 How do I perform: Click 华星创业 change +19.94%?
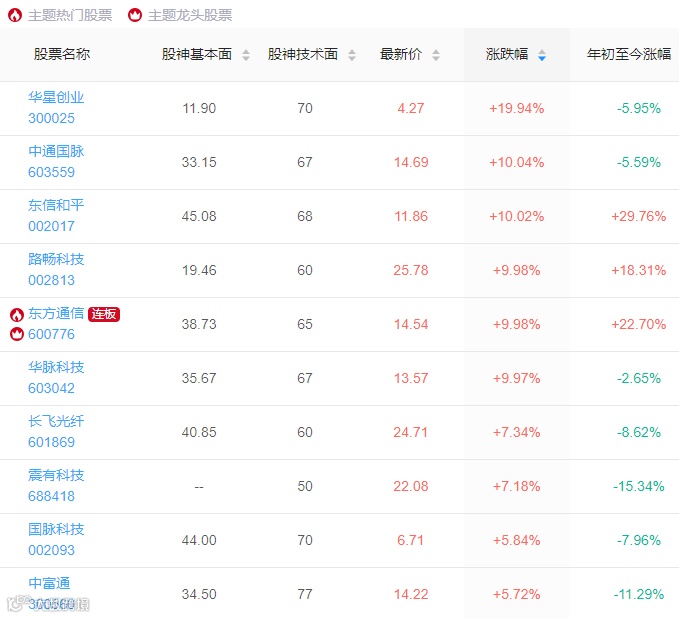(x=517, y=108)
